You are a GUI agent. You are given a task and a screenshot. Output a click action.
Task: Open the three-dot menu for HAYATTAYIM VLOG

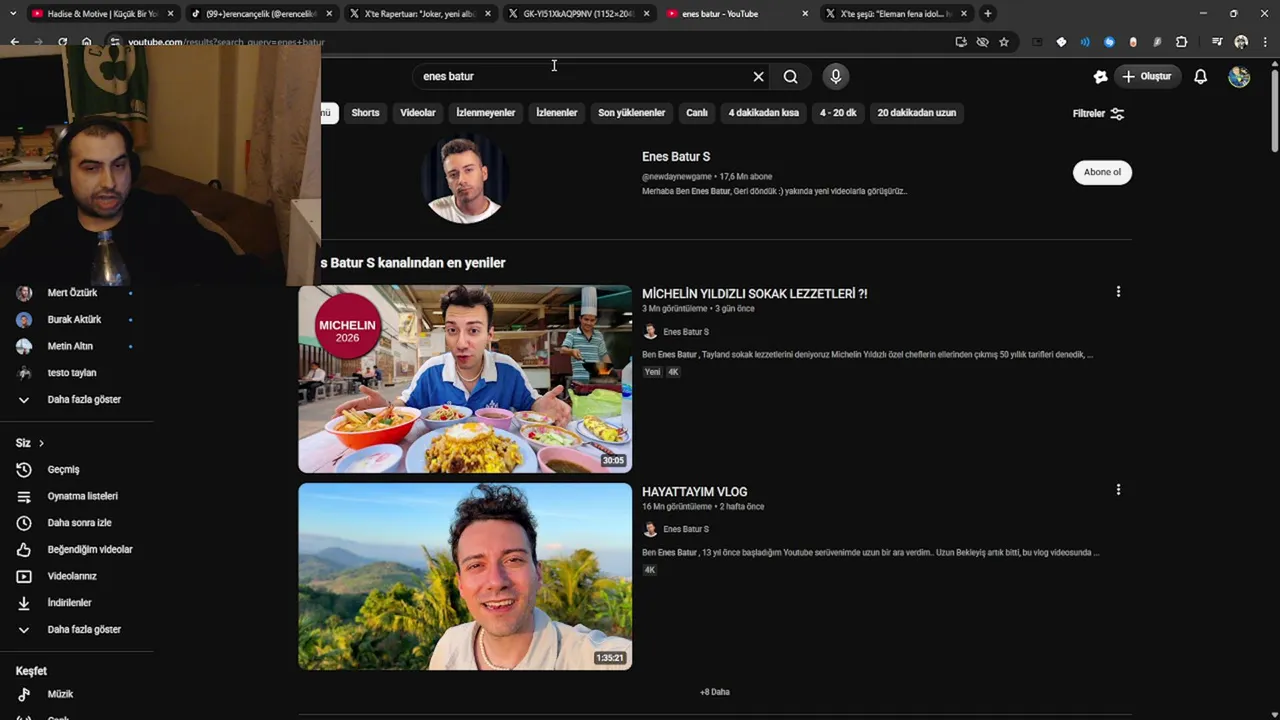coord(1118,490)
